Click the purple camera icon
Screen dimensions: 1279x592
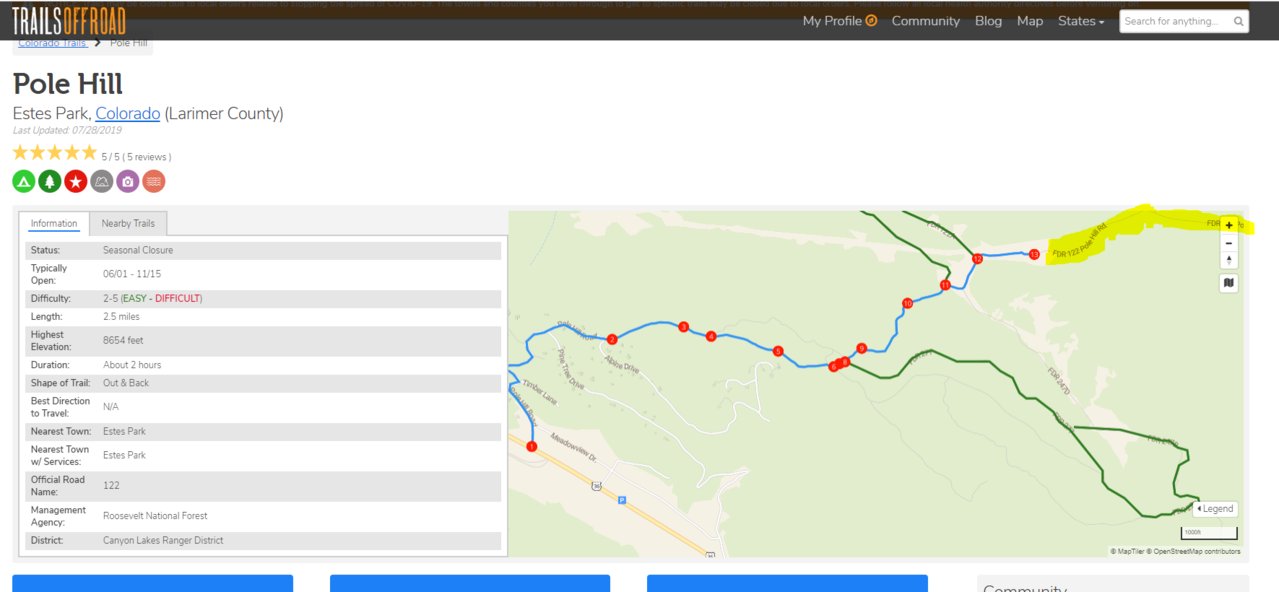128,181
